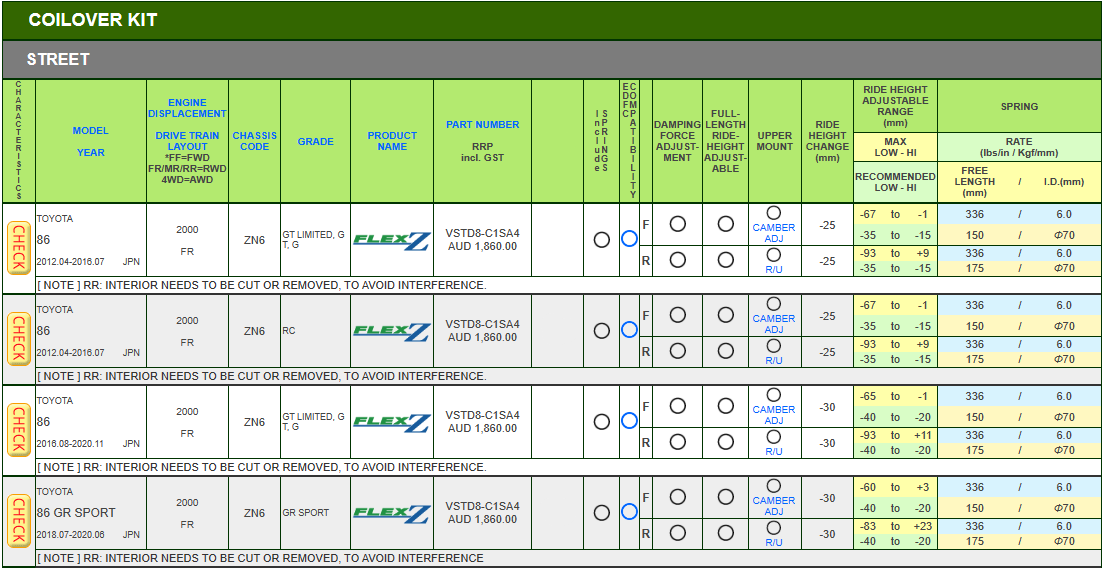Viewport: 1104px width, 568px height.
Task: Click the include-springs circle in the 2016.08-2020.11 row
Action: tap(601, 422)
